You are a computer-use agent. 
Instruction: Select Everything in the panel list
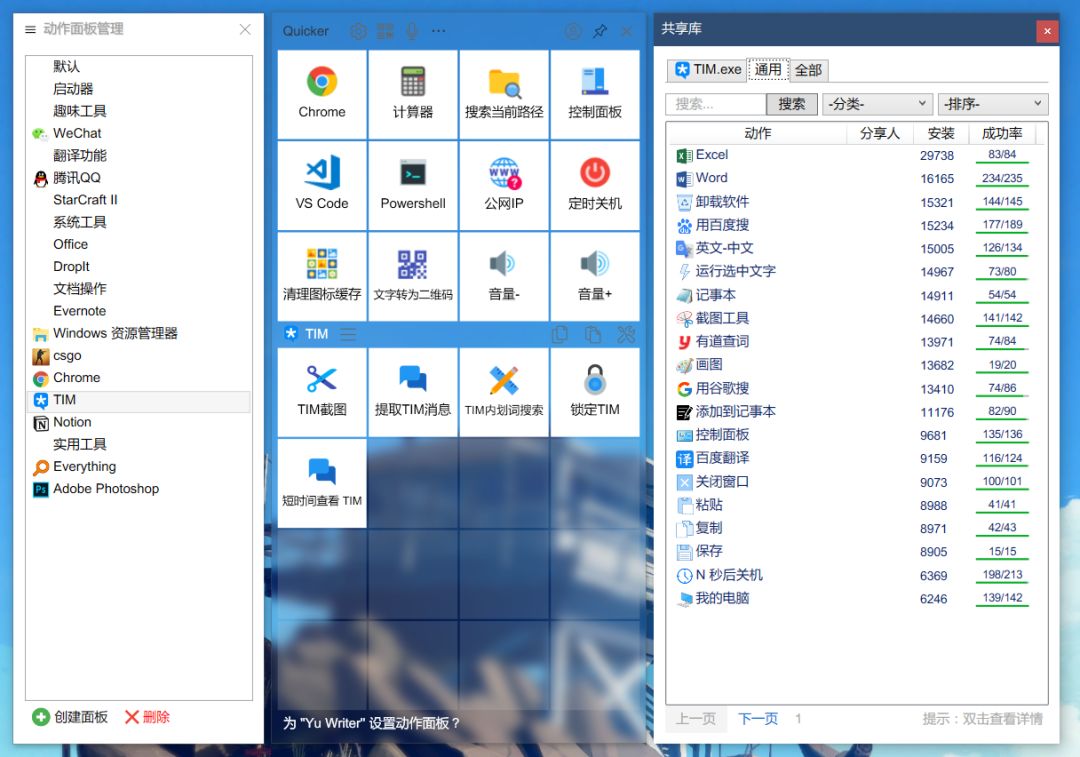139,466
